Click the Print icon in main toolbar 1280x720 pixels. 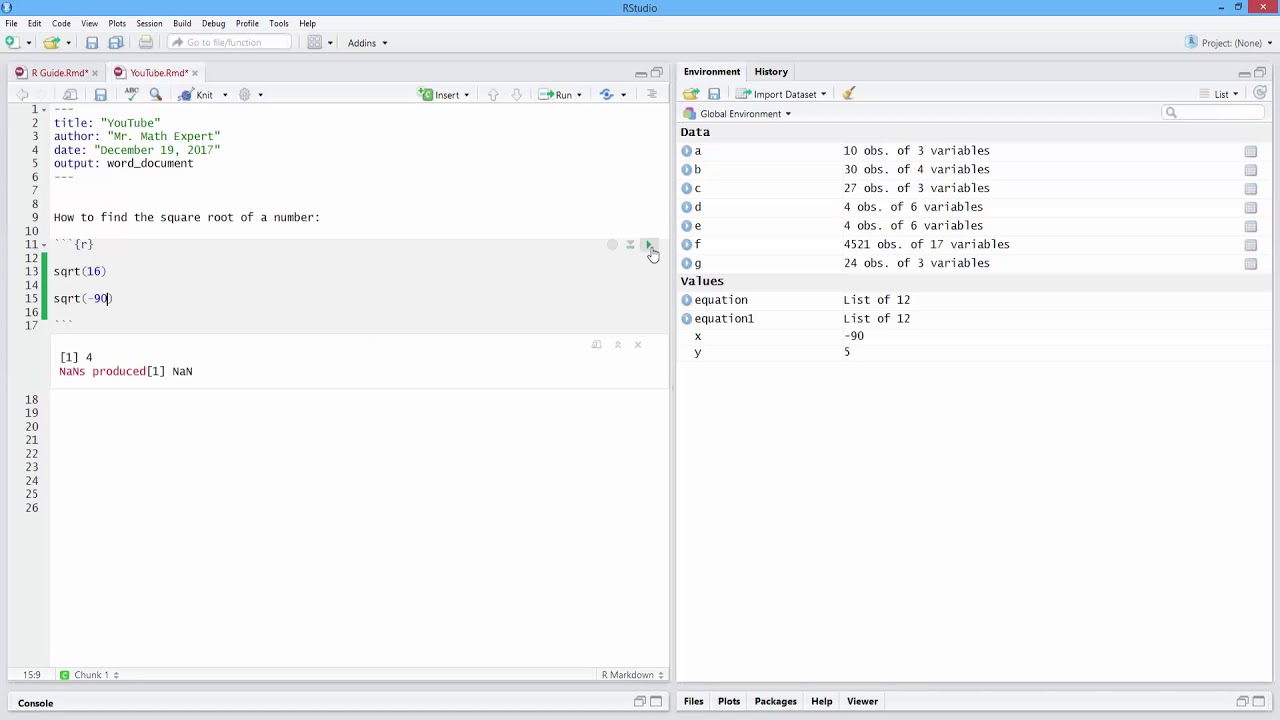click(146, 42)
